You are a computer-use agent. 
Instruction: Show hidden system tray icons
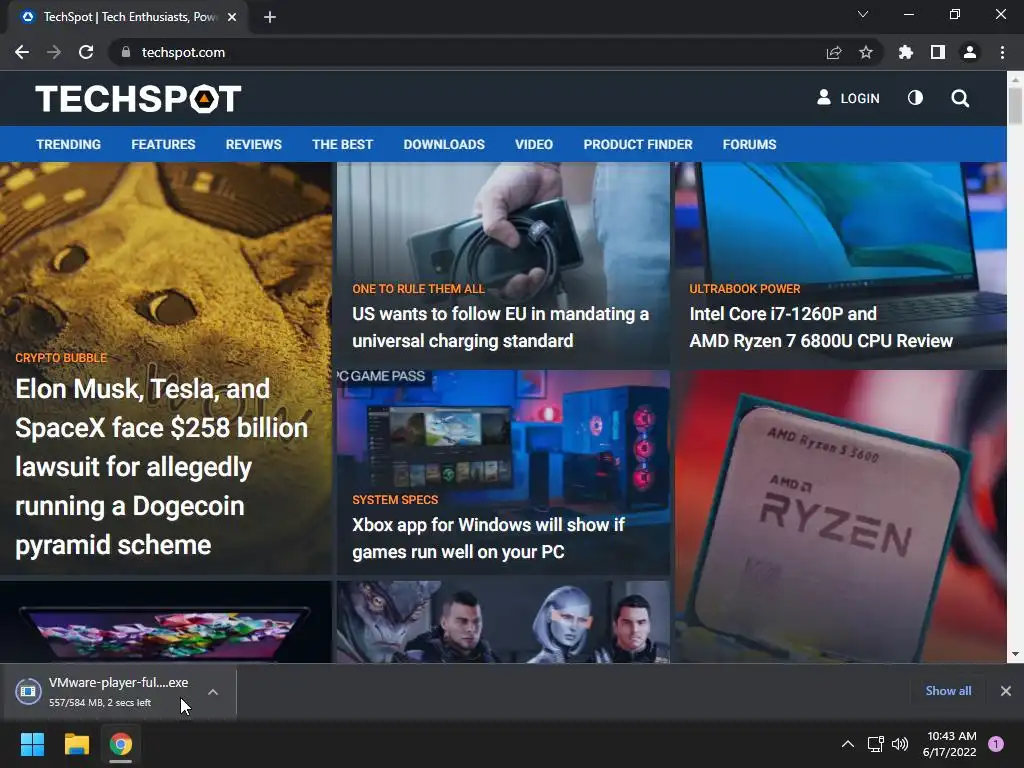(848, 744)
